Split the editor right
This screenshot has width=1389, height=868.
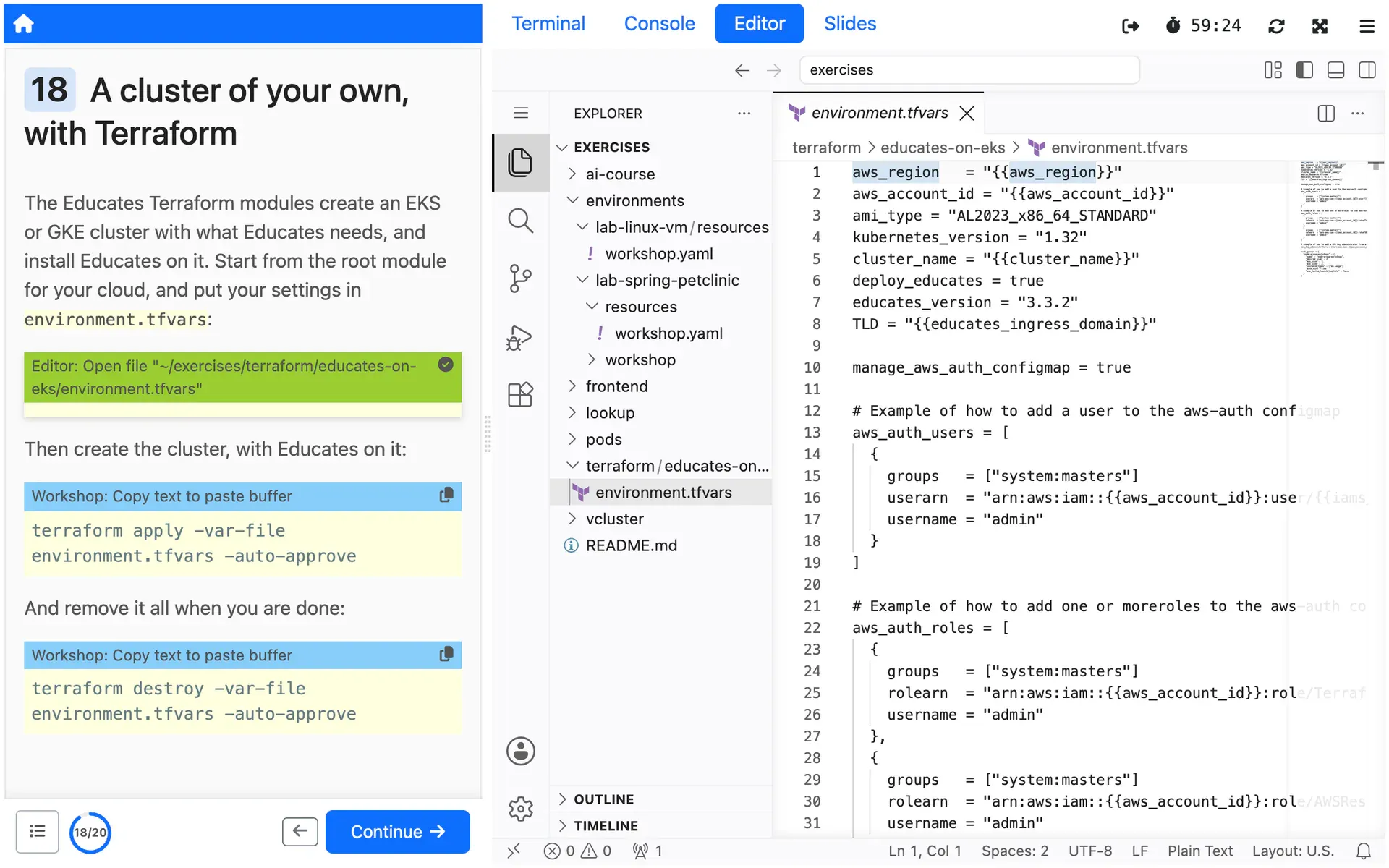pyautogui.click(x=1325, y=114)
